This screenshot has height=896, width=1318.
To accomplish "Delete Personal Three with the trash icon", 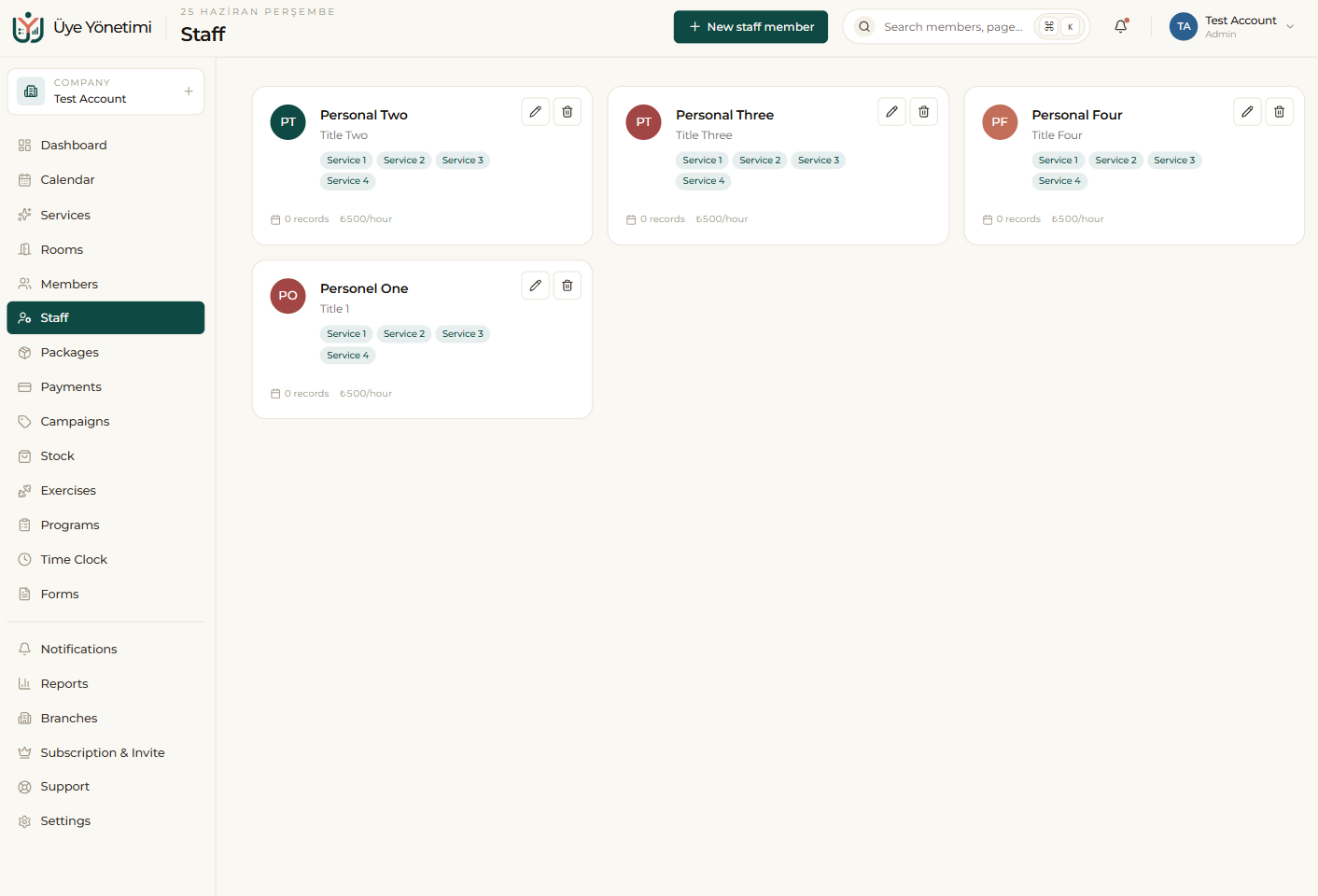I will pyautogui.click(x=924, y=112).
